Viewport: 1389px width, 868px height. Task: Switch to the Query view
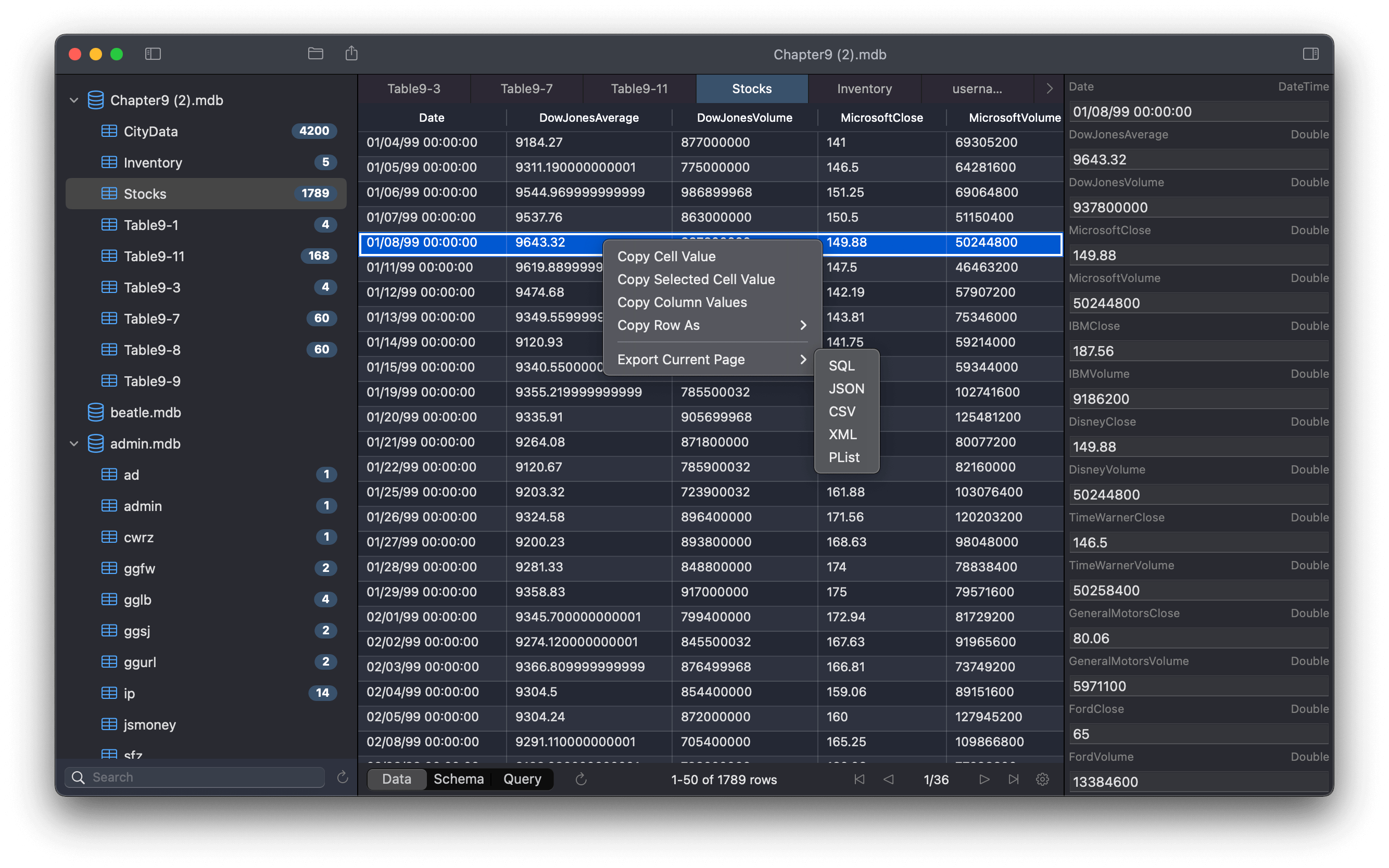tap(522, 779)
